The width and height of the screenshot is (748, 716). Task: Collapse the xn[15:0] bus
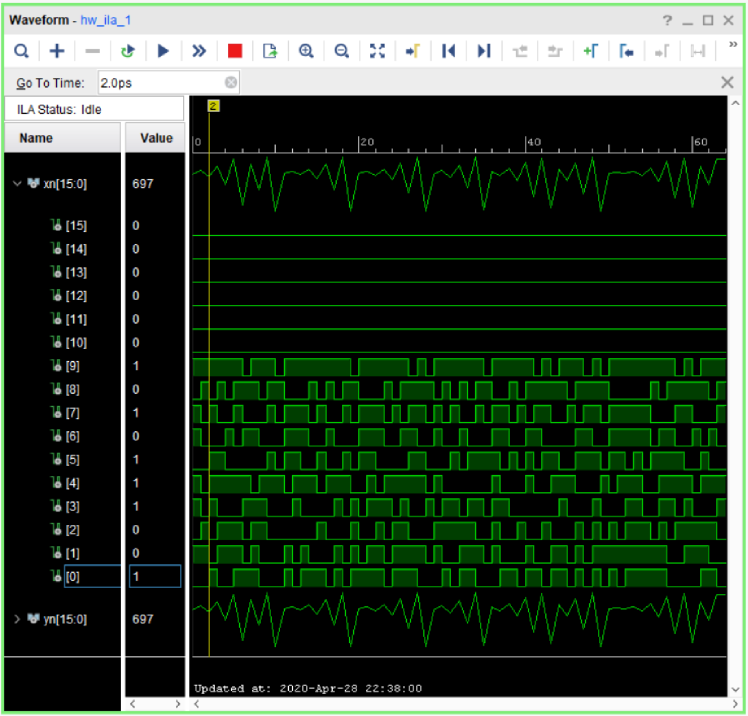click(x=17, y=183)
